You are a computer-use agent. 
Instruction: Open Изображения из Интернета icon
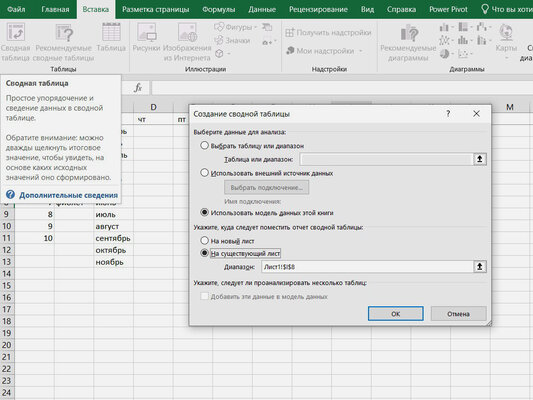187,33
